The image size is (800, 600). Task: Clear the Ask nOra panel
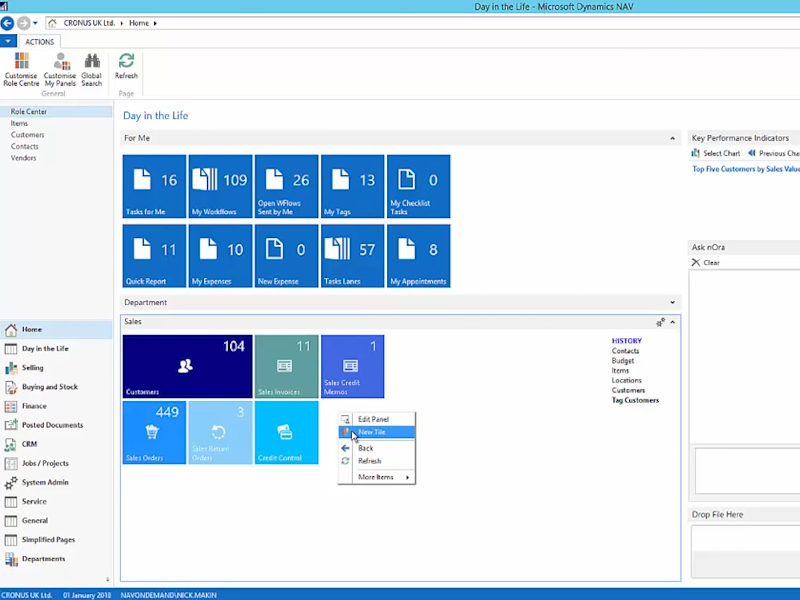tap(706, 263)
